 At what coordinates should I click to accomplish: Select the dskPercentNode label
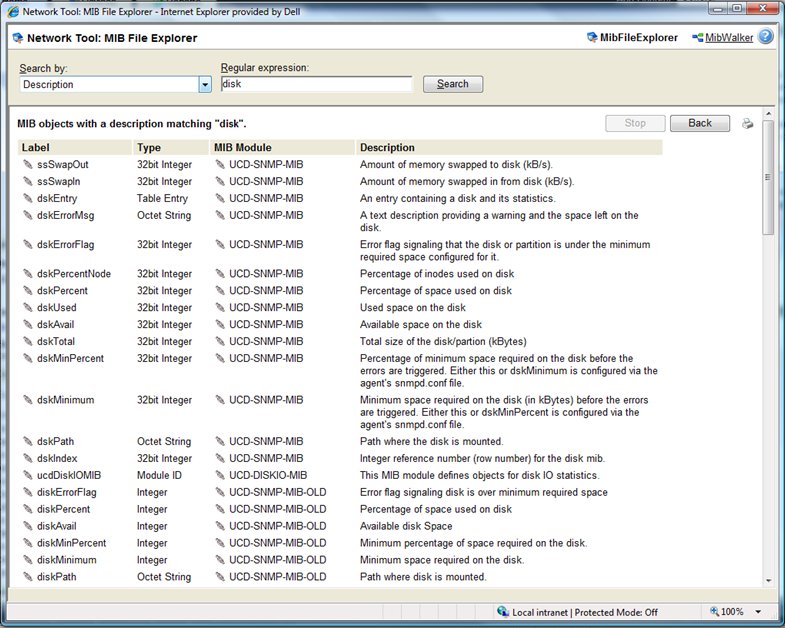[x=74, y=274]
